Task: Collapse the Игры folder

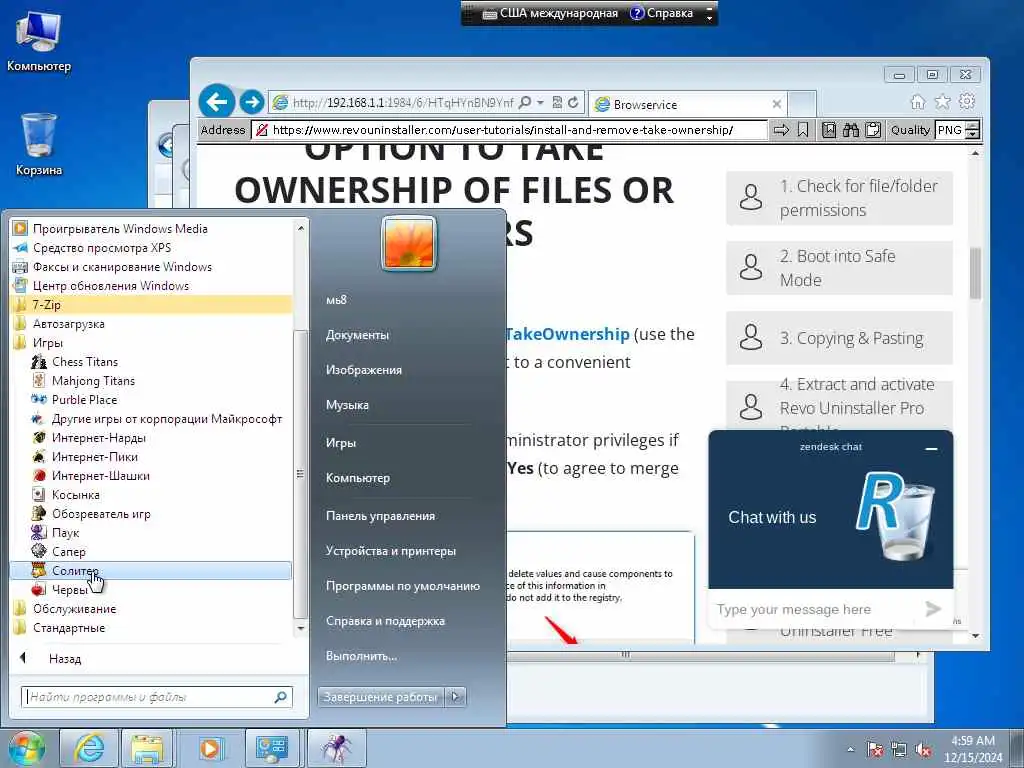Action: (x=48, y=343)
